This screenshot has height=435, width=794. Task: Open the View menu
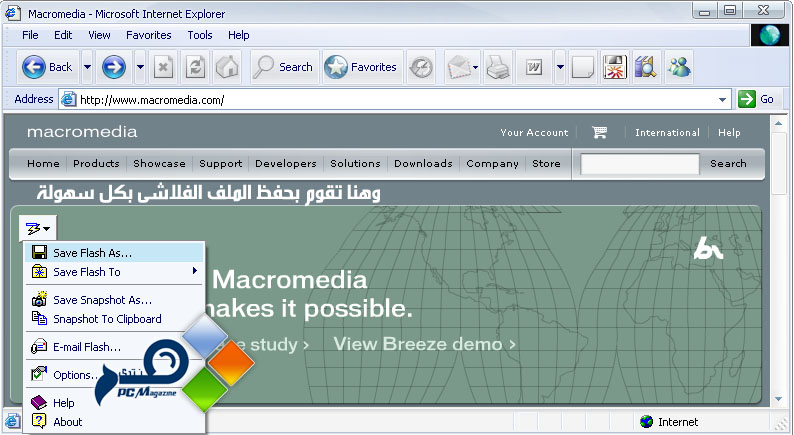(99, 35)
